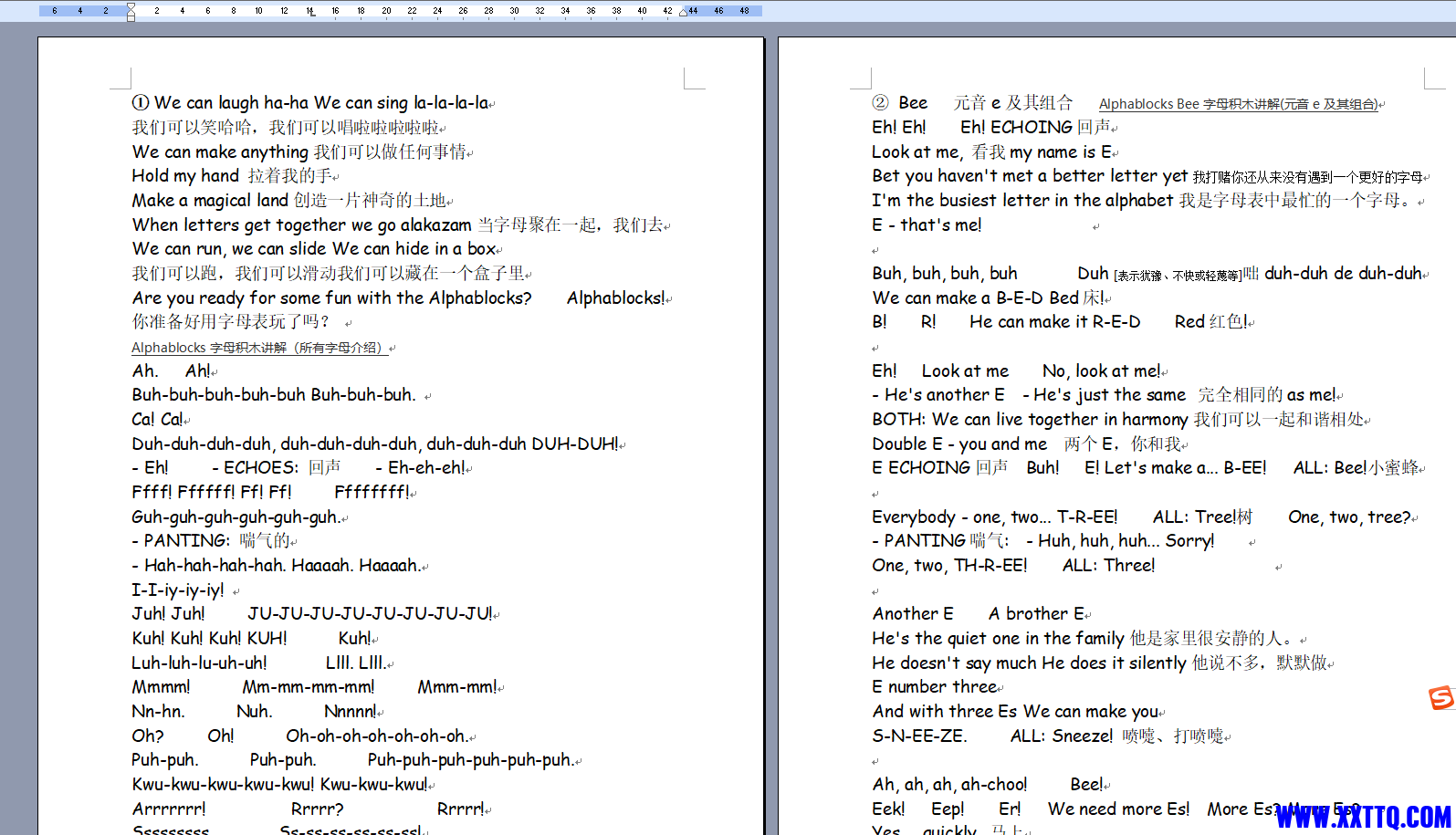Click the "DUH-DUH!" line
The image size is (1456, 835).
[x=376, y=444]
